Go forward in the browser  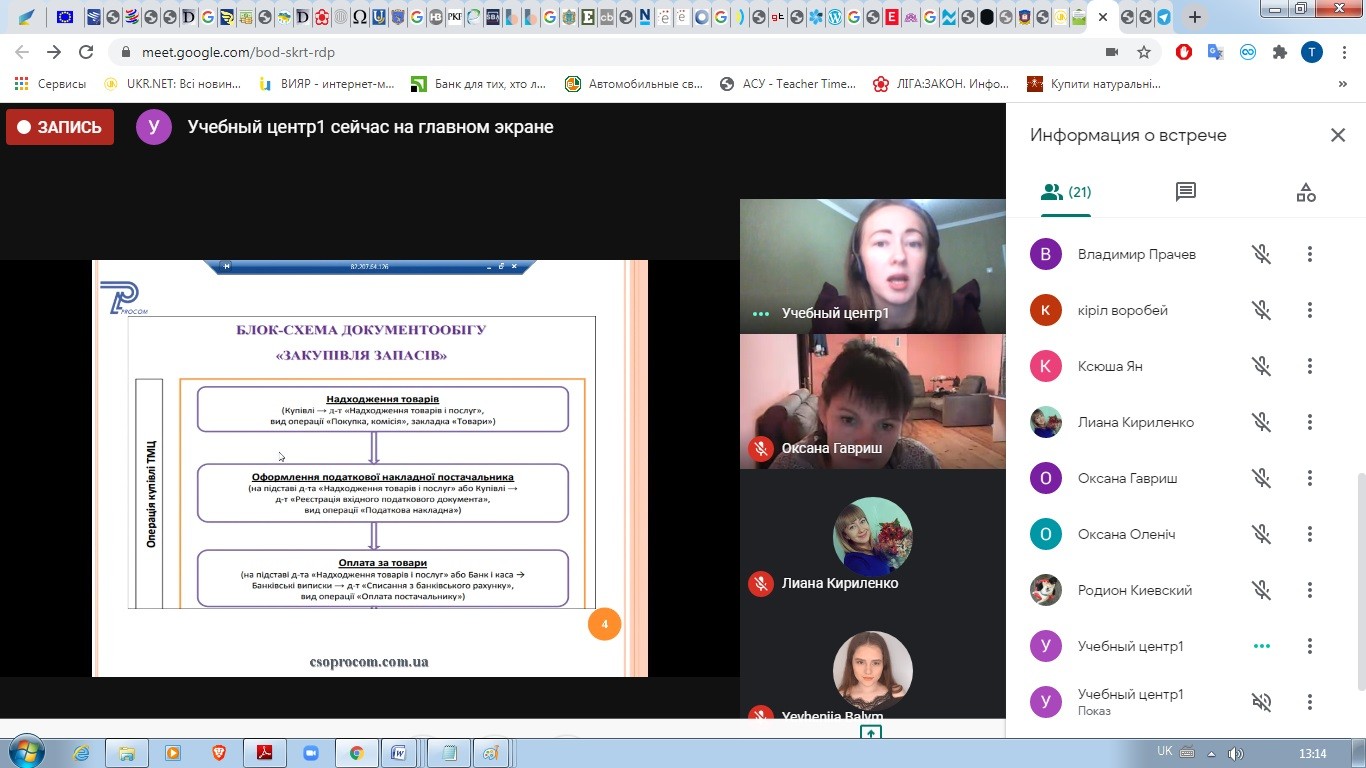(54, 52)
